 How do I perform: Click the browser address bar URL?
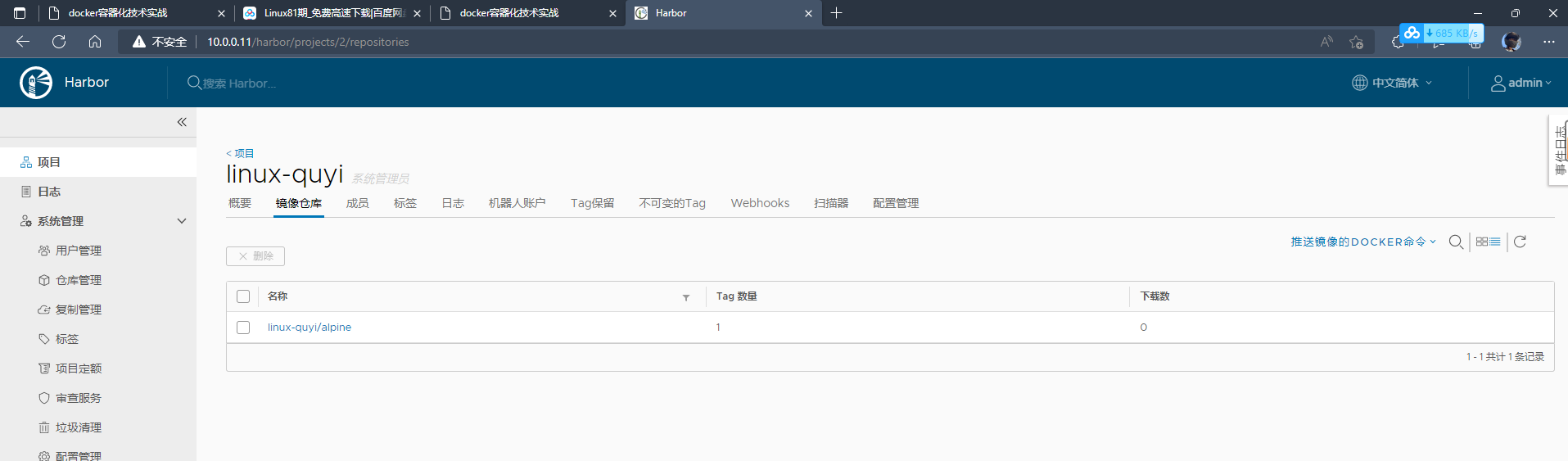[x=308, y=42]
